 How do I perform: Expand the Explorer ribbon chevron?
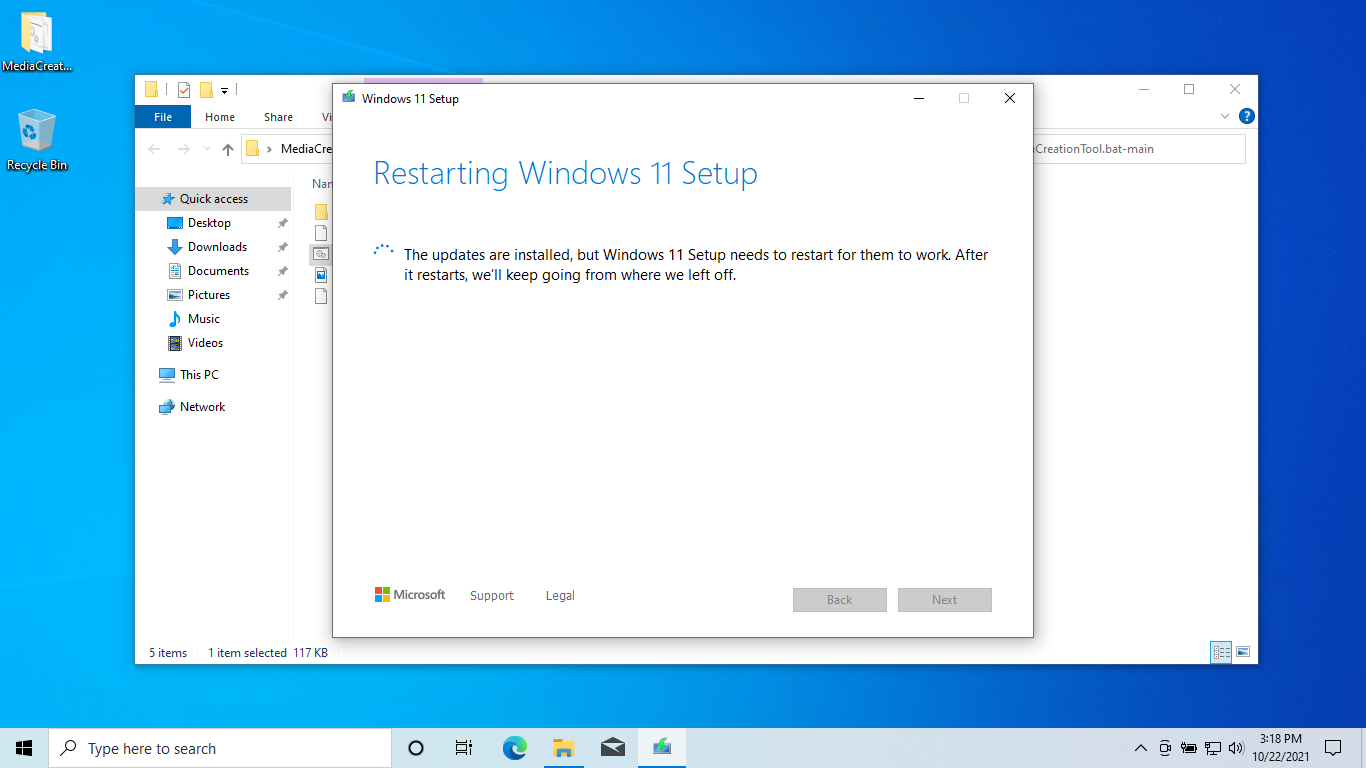click(1225, 116)
